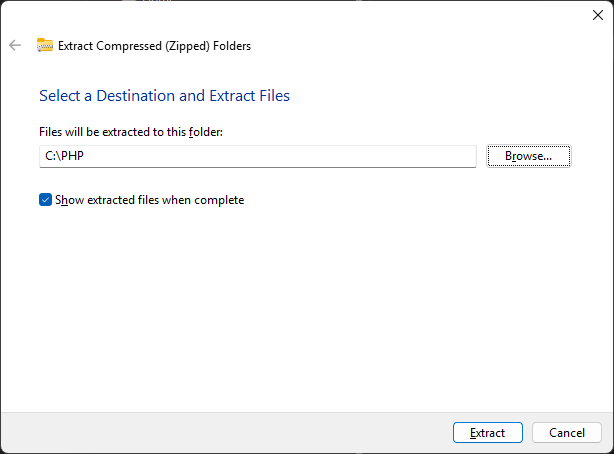This screenshot has height=454, width=614.
Task: Click the zipped folder icon in title
Action: click(45, 45)
